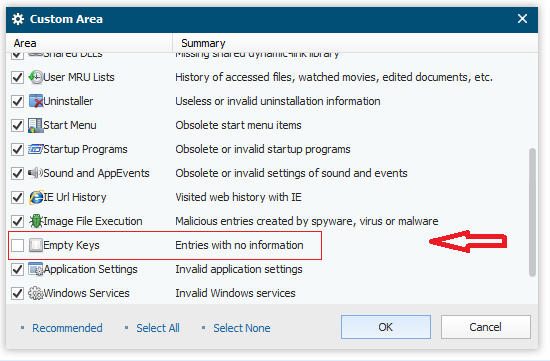Click 'History of accessed files' summary text
The height and width of the screenshot is (361, 550).
334,77
